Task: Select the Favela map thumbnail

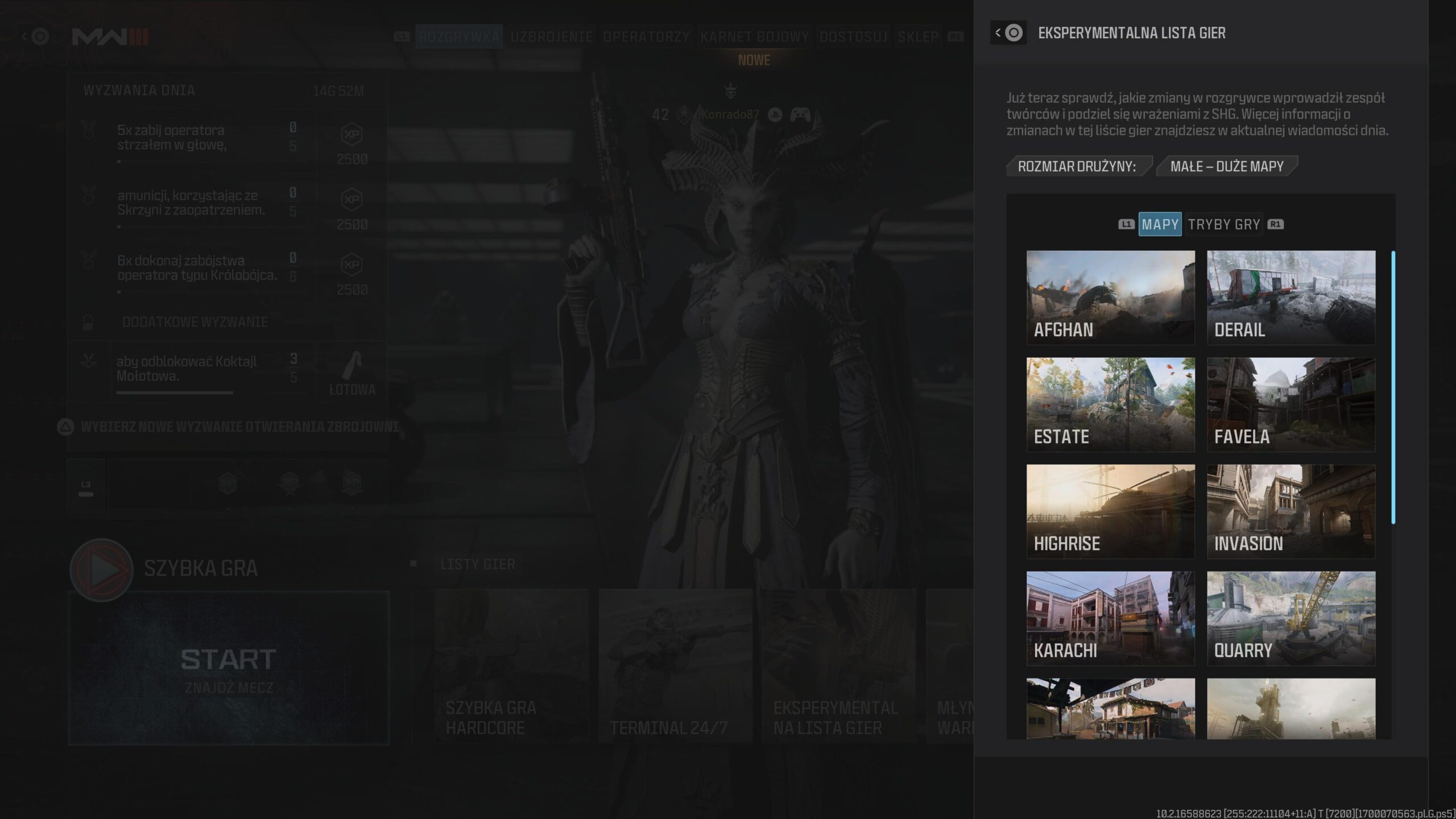Action: pos(1291,404)
